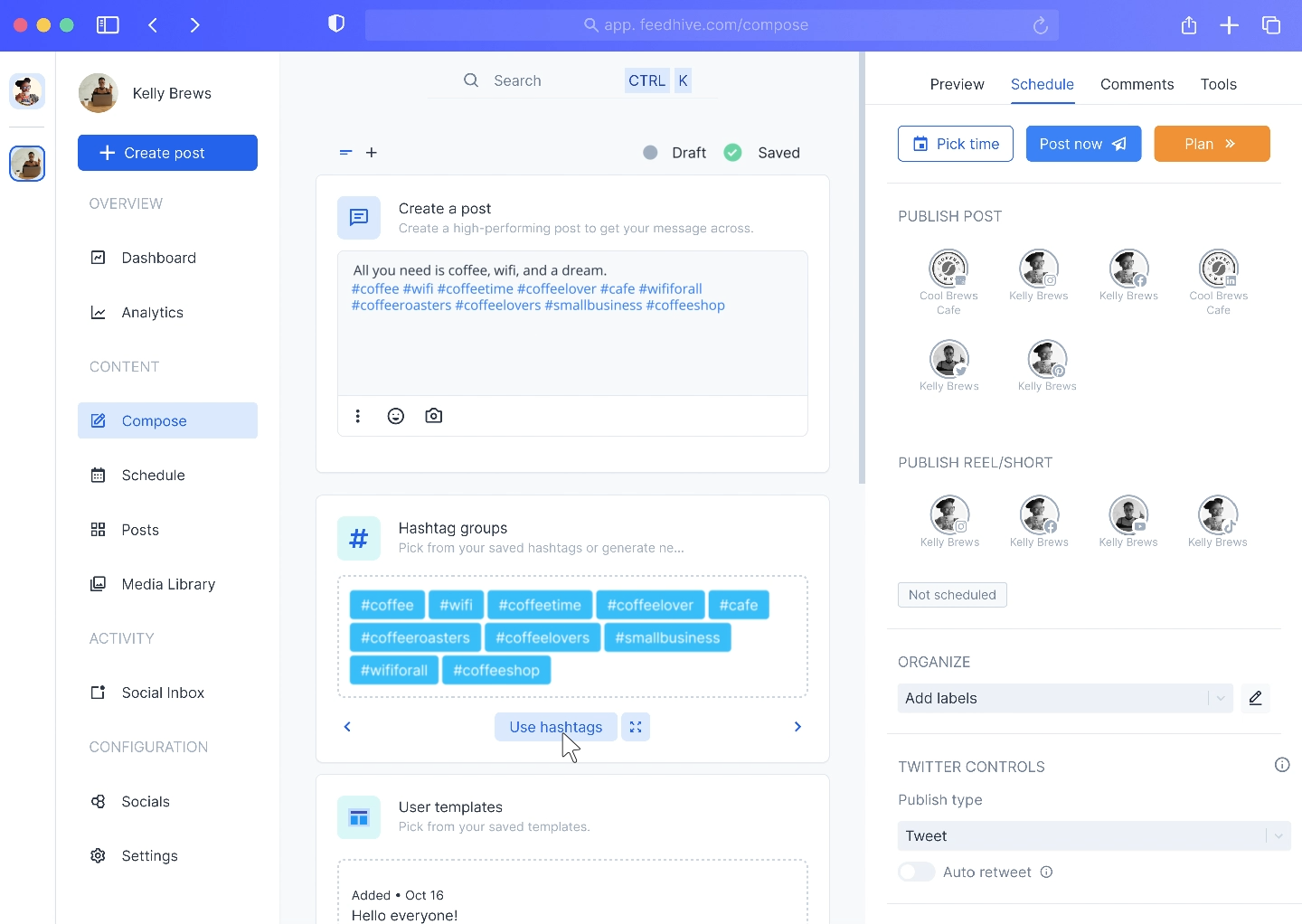Switch to the Preview tab
This screenshot has width=1302, height=924.
pyautogui.click(x=957, y=84)
